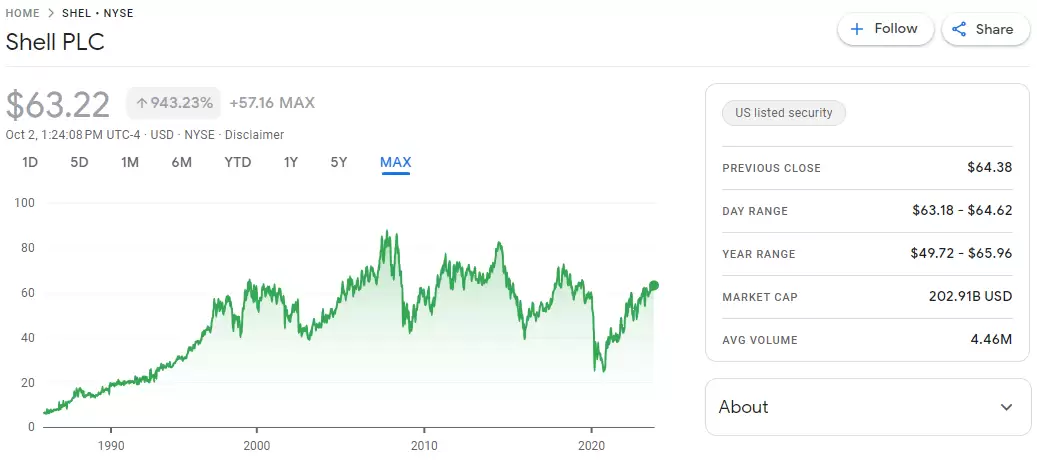Select the 5D time range tab
The image size is (1037, 470).
tap(80, 162)
